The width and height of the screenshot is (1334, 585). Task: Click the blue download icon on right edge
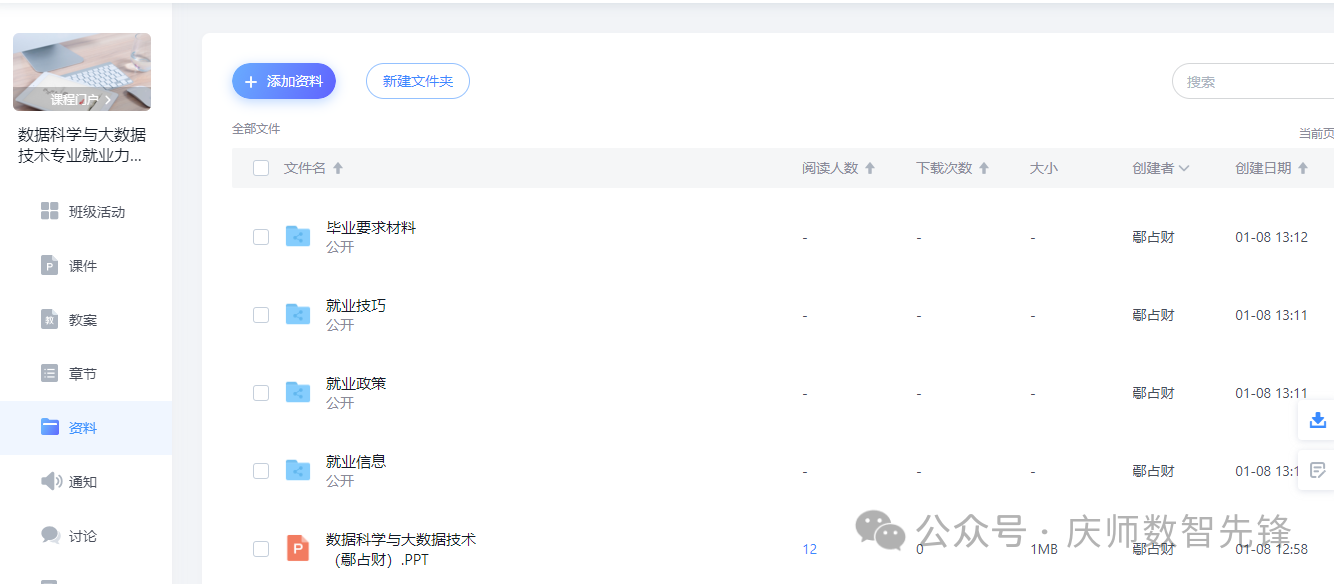tap(1317, 420)
